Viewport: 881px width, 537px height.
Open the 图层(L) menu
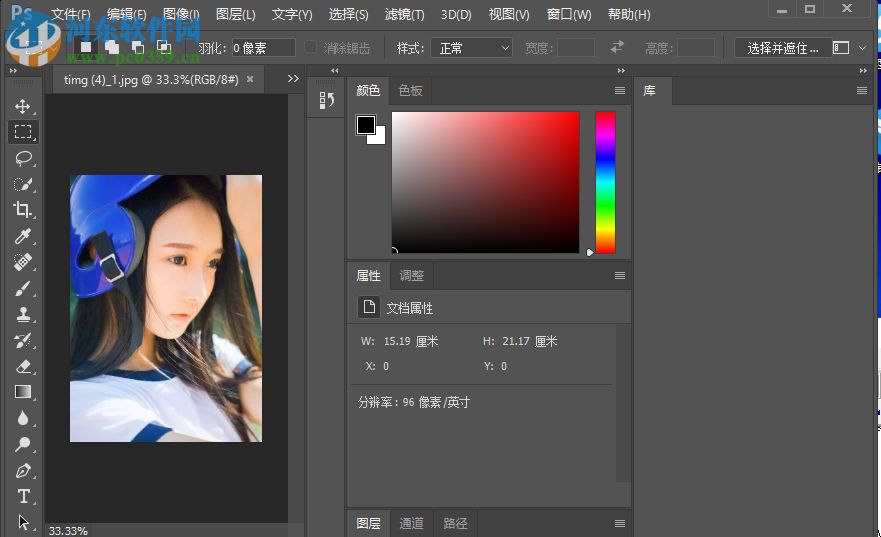pos(235,15)
